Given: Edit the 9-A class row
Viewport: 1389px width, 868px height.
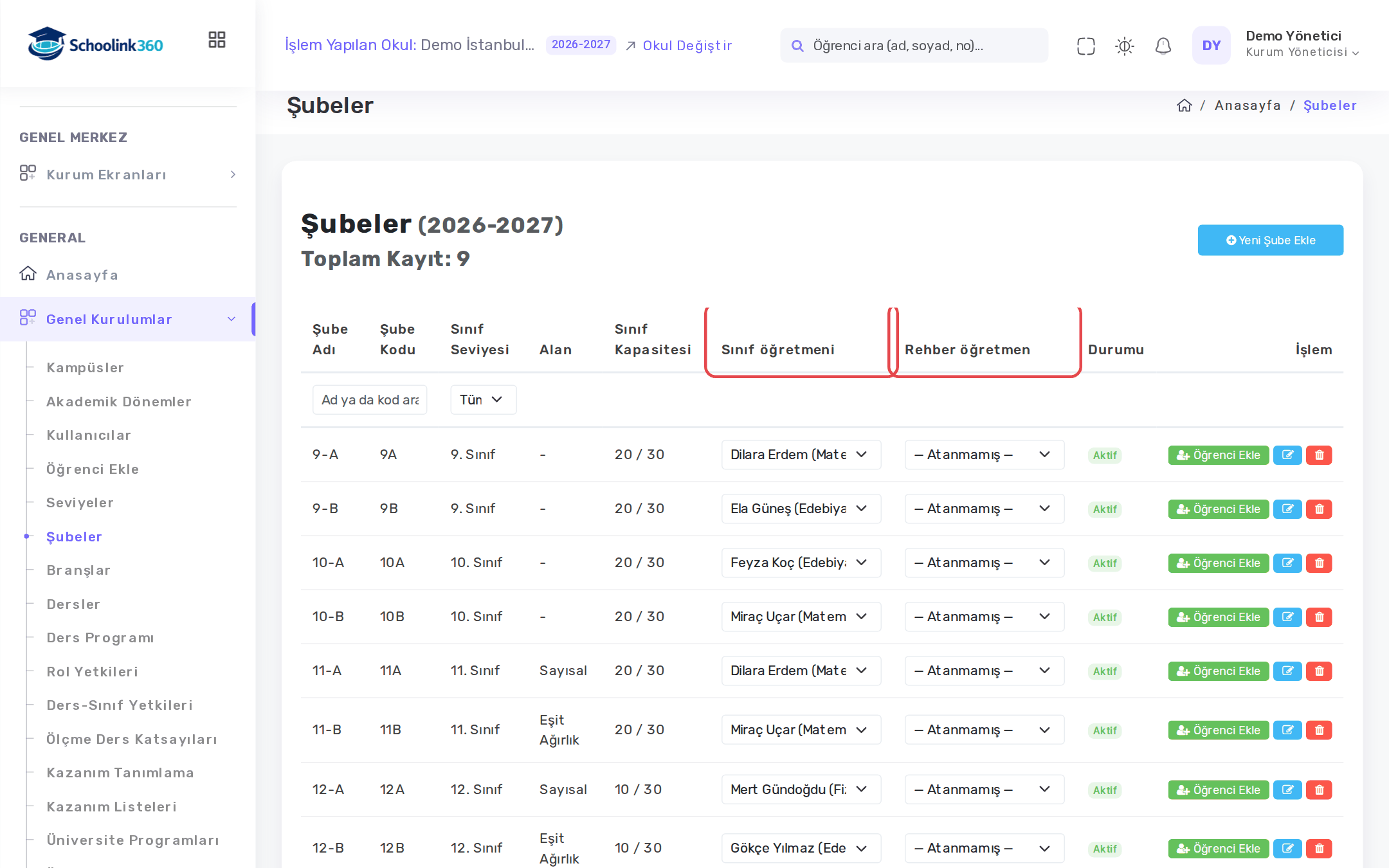Looking at the screenshot, I should [1287, 455].
